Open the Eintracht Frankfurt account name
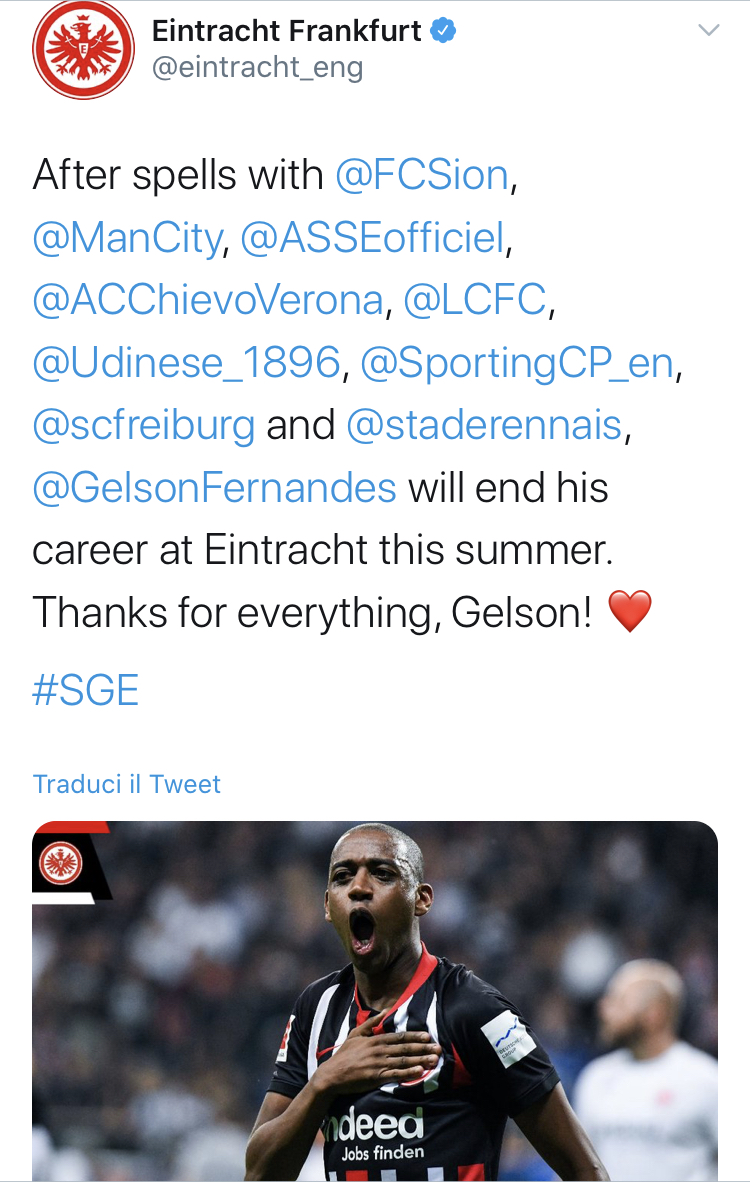750x1182 pixels. pyautogui.click(x=286, y=31)
